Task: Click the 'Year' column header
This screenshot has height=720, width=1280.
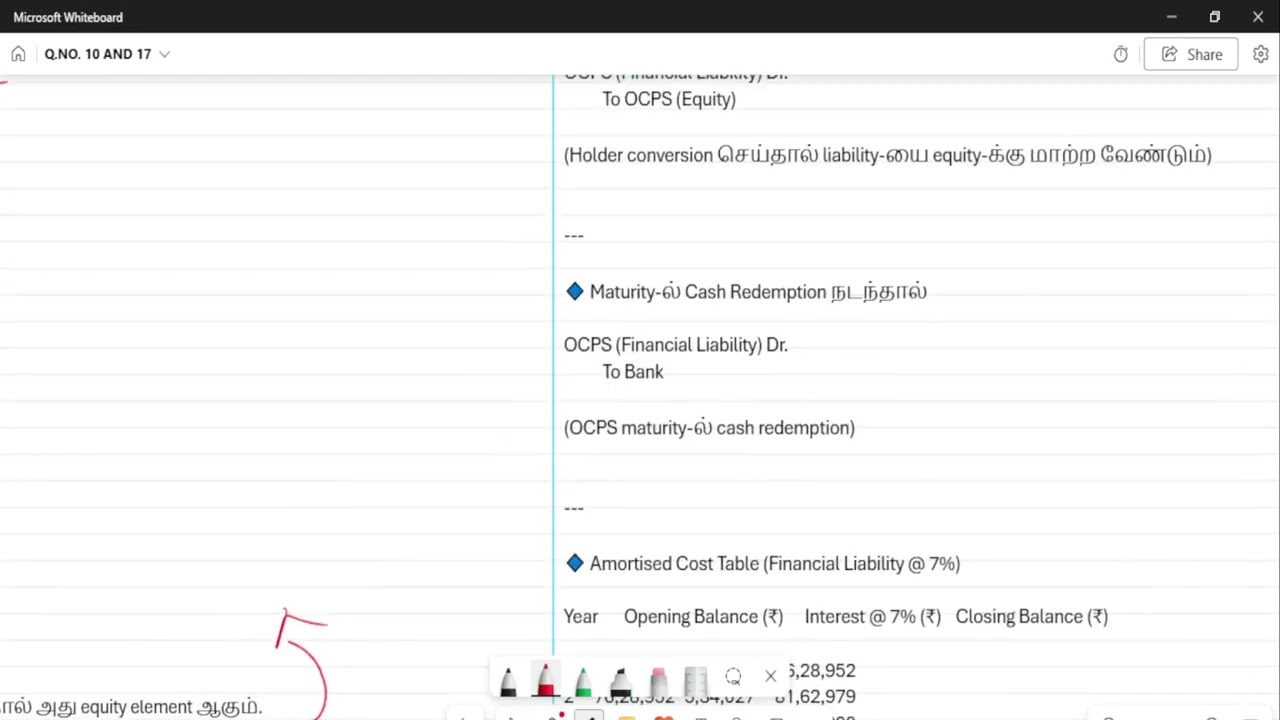Action: pyautogui.click(x=581, y=617)
